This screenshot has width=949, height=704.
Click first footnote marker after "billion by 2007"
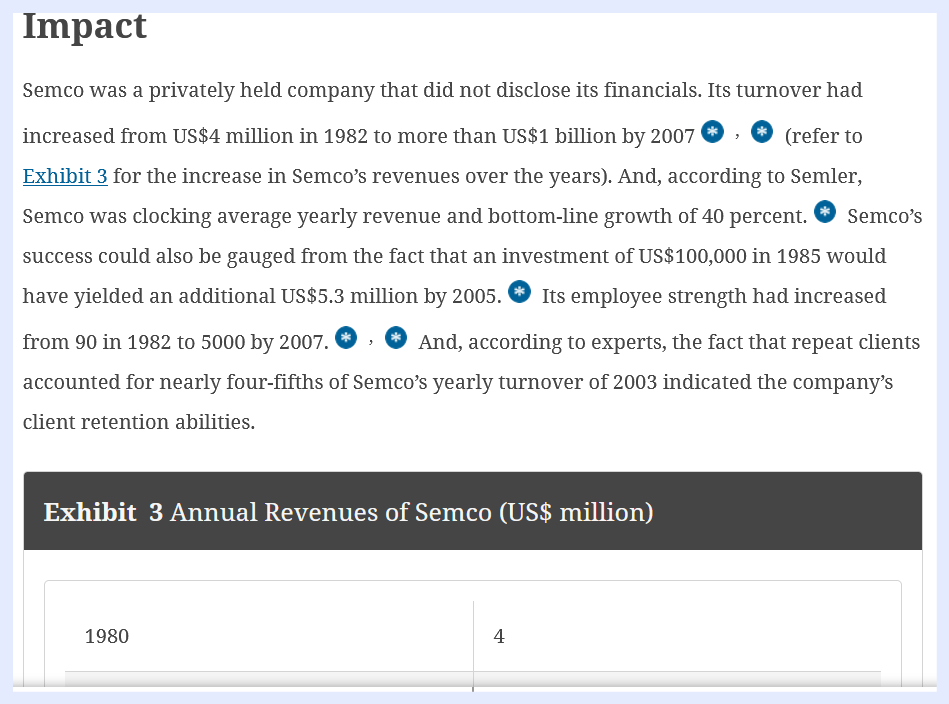[712, 131]
